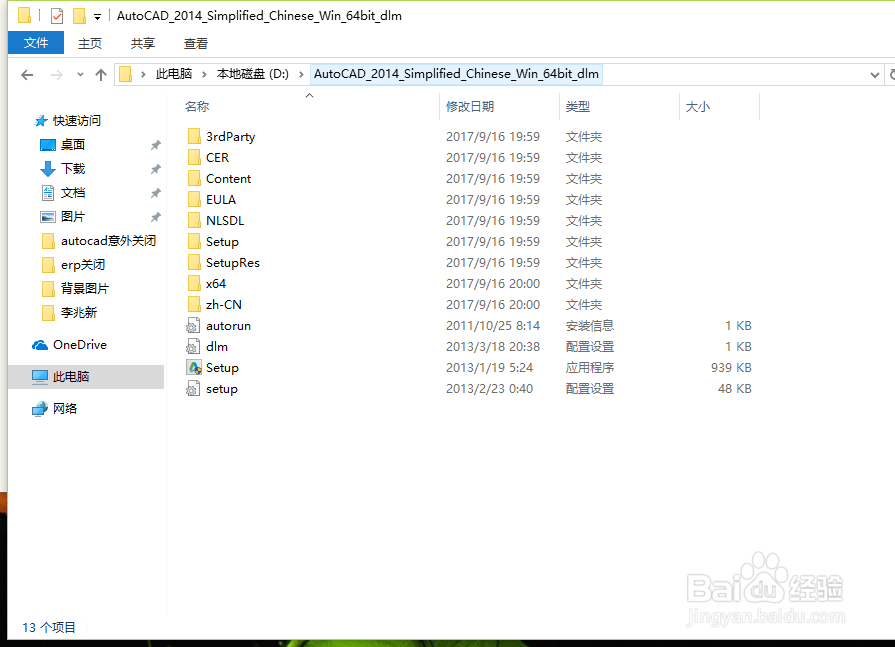Select the x64 folder icon
Screen dimensions: 895x647
194,284
